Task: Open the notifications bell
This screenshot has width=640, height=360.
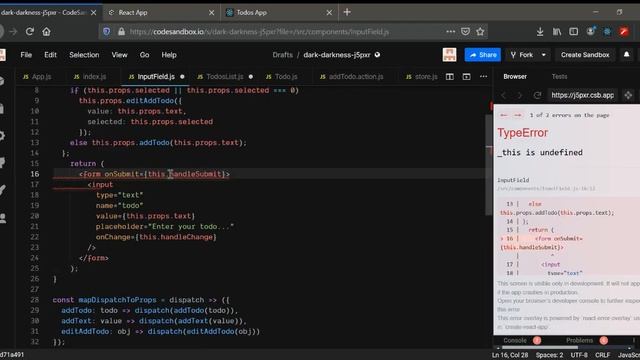Action: pos(627,55)
